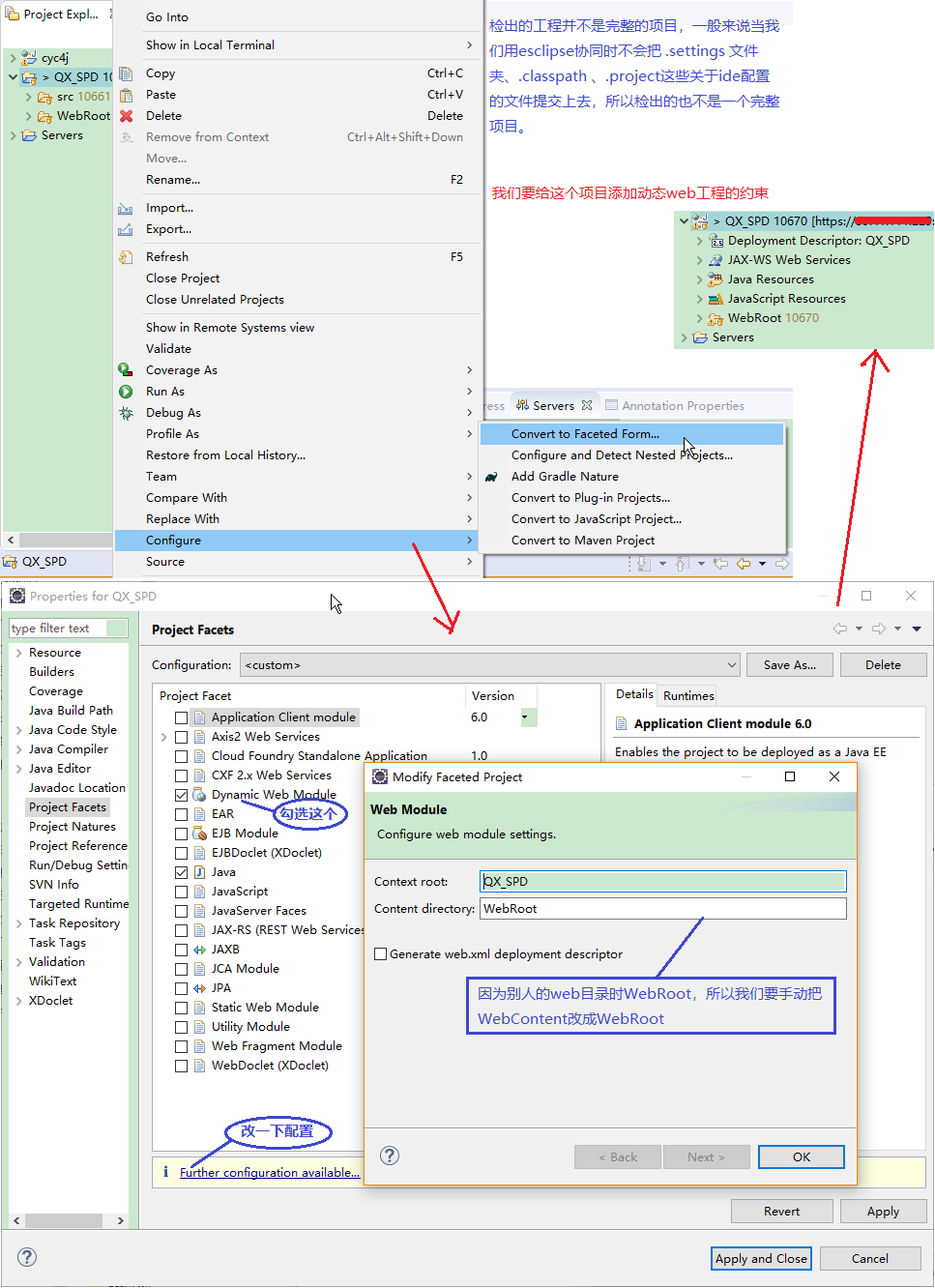The image size is (935, 1288).
Task: Click the Copy icon in the context menu
Action: click(x=126, y=73)
